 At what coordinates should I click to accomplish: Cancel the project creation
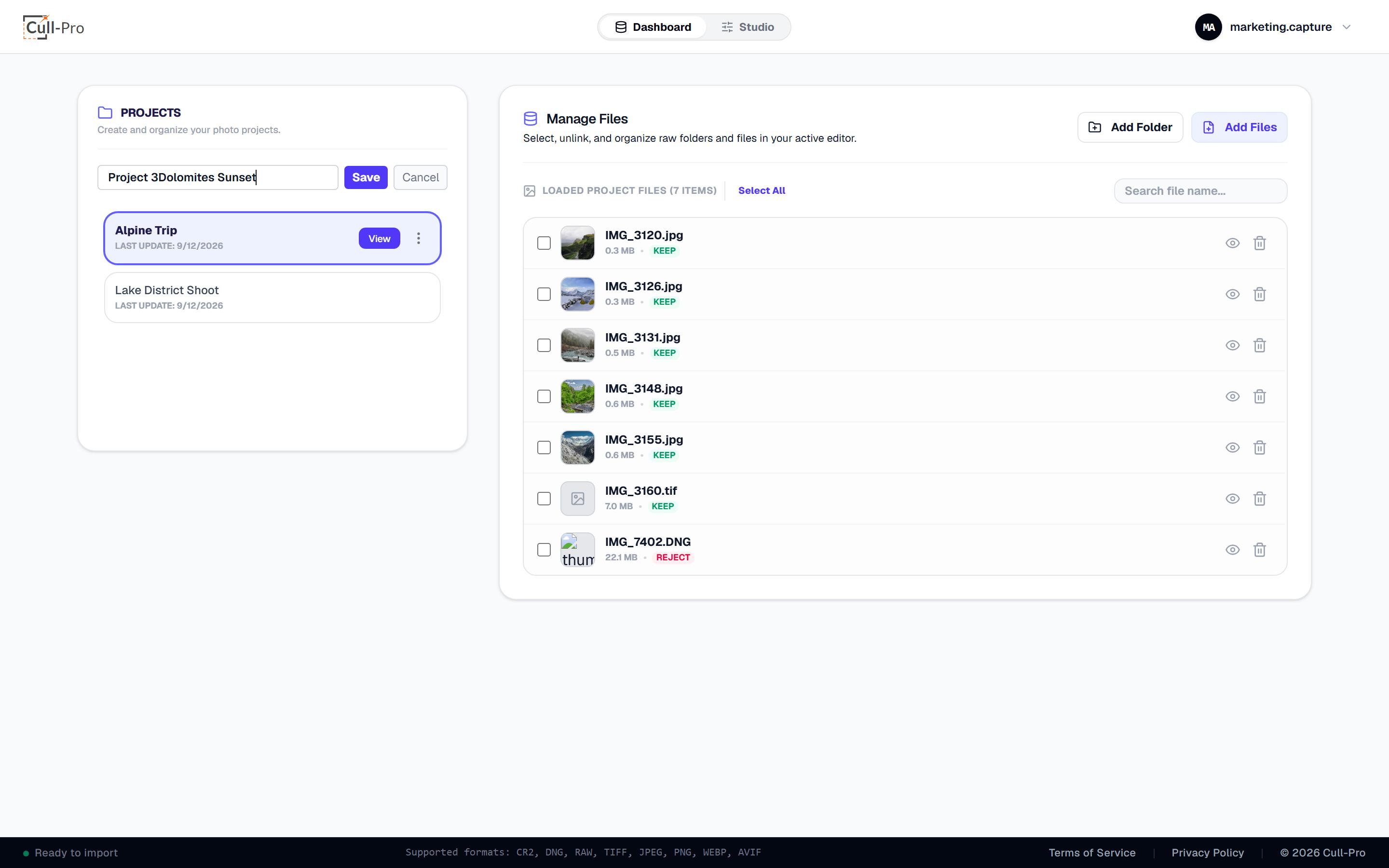[420, 177]
